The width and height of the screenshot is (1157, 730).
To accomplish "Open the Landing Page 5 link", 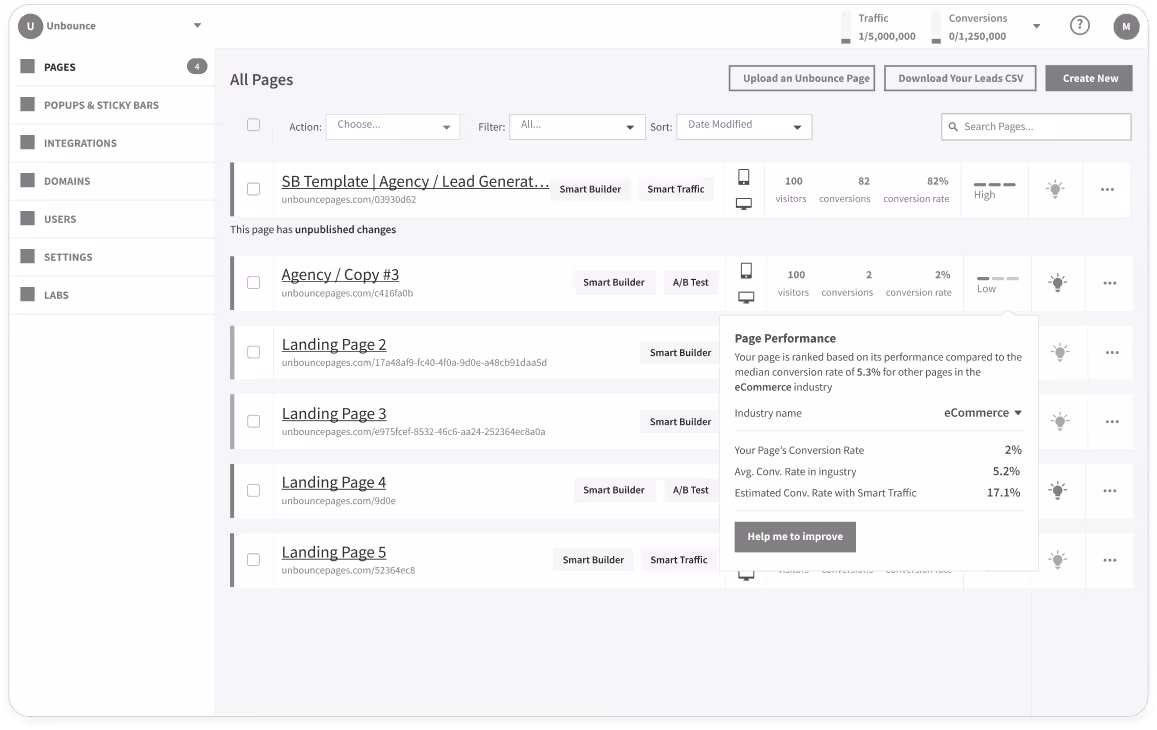I will (334, 552).
